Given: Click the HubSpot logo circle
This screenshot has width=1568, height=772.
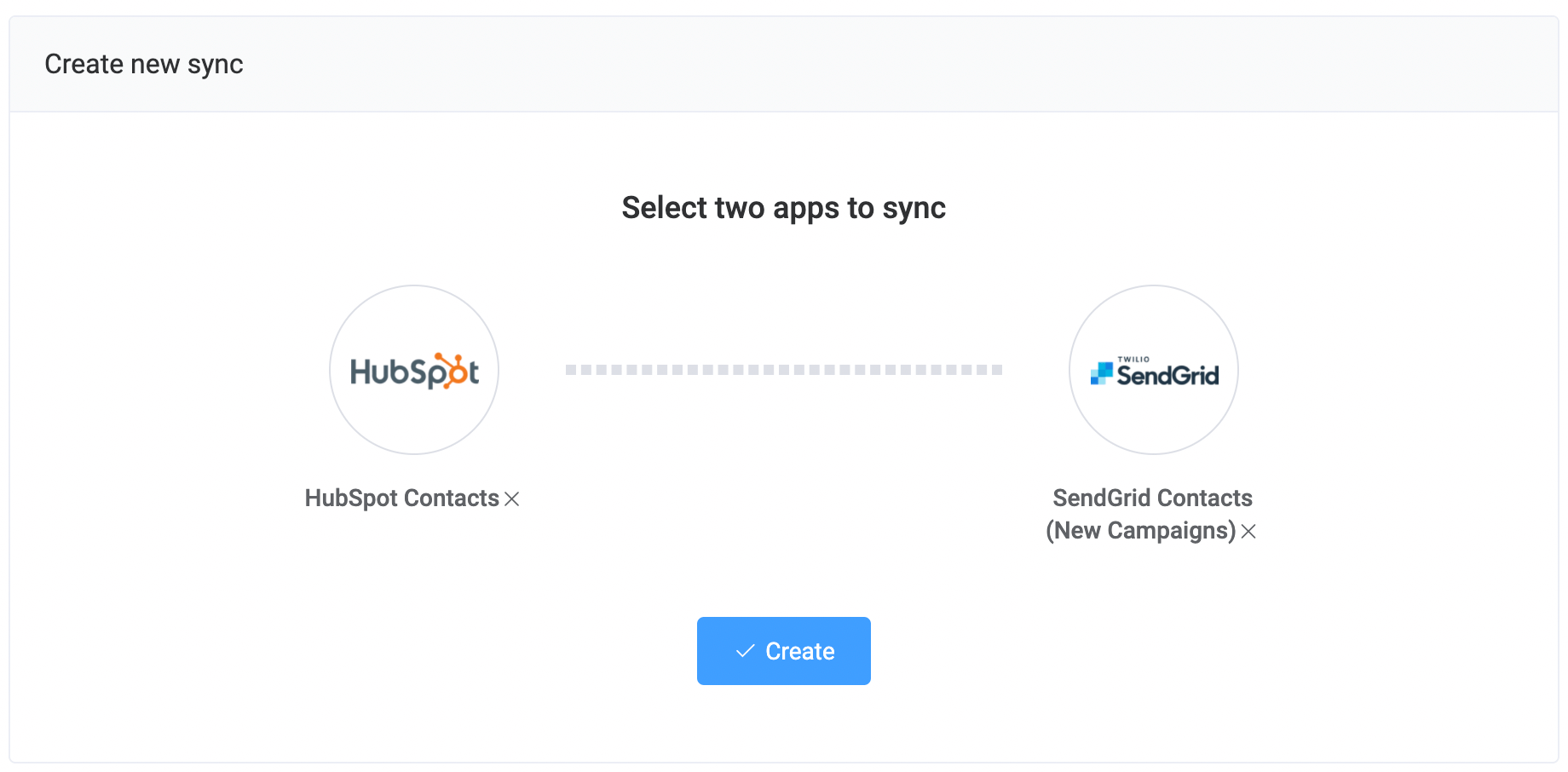Looking at the screenshot, I should tap(414, 370).
